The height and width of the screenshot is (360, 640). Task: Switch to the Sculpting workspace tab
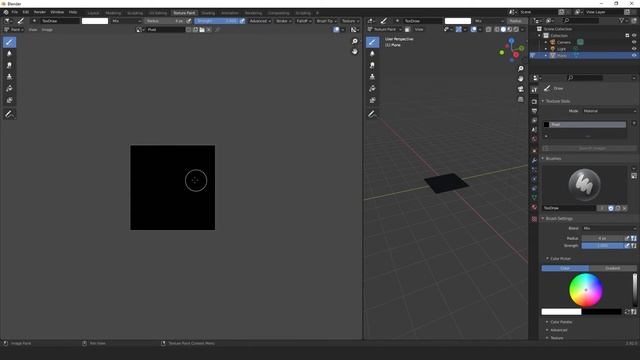click(x=135, y=13)
